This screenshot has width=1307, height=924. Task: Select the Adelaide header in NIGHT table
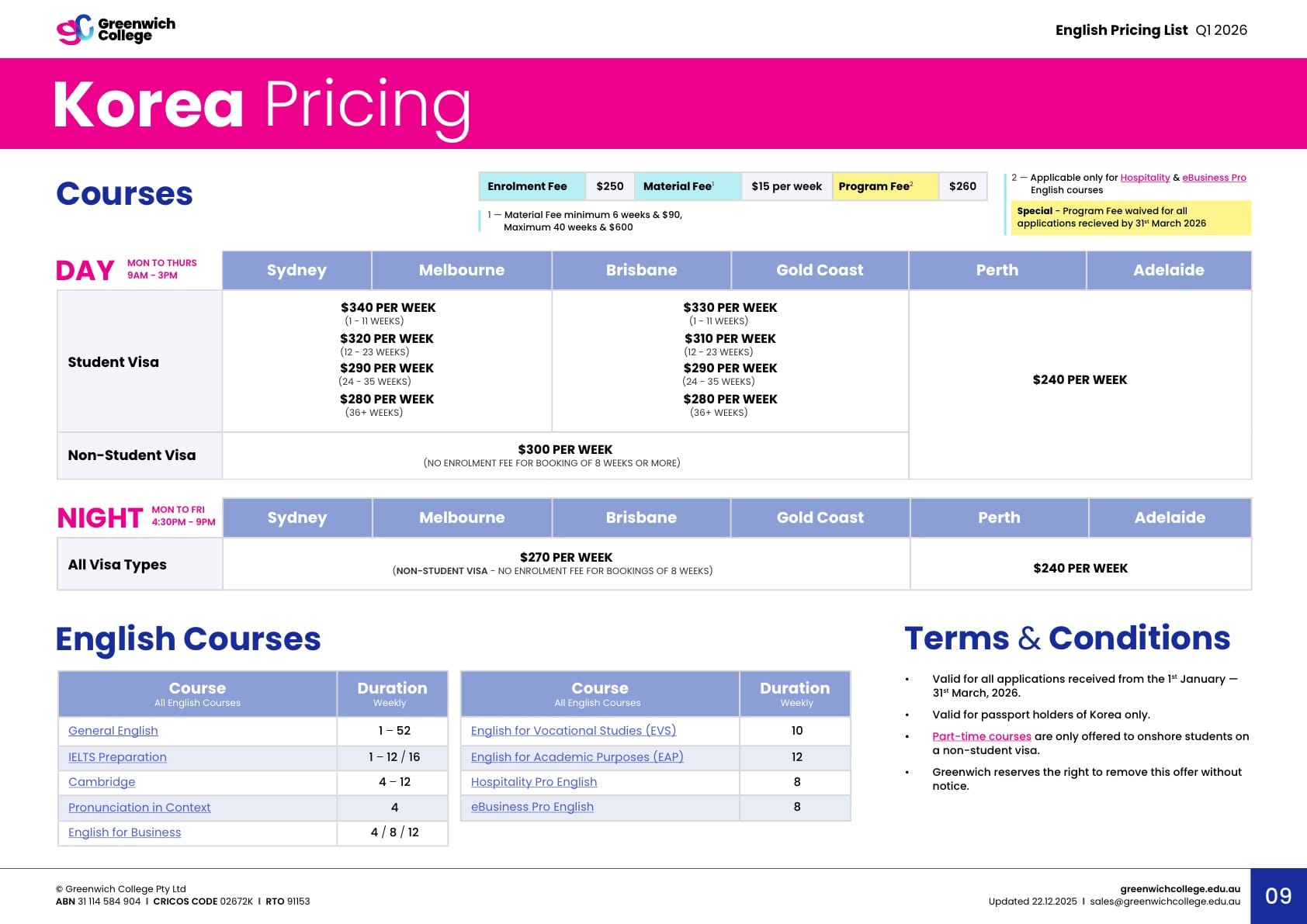[1170, 517]
